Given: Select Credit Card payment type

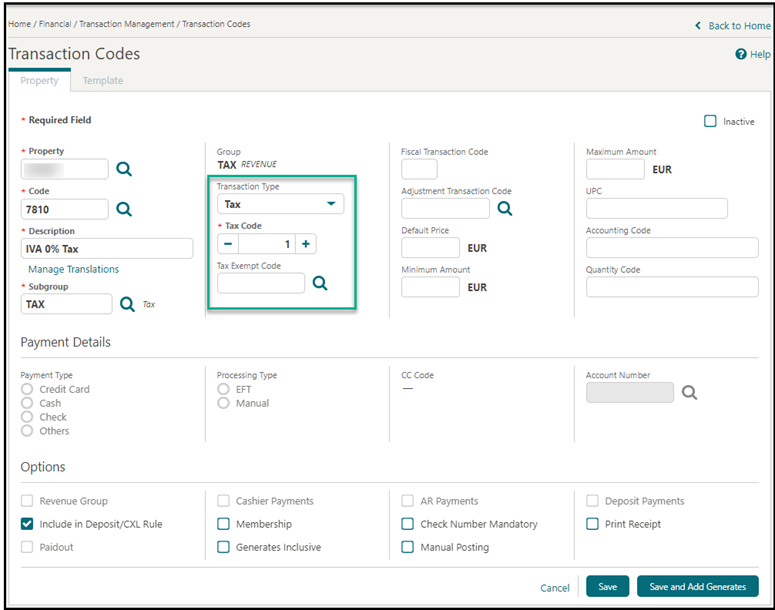Looking at the screenshot, I should pos(27,389).
